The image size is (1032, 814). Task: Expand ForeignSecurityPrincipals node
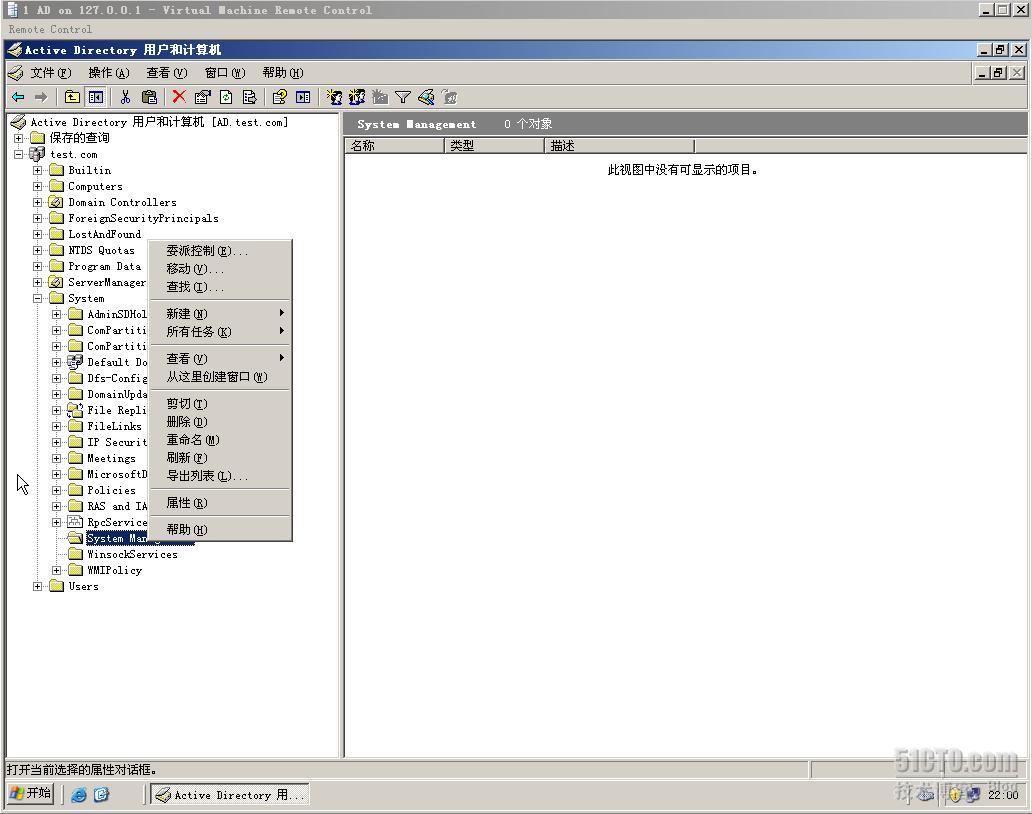tap(38, 218)
